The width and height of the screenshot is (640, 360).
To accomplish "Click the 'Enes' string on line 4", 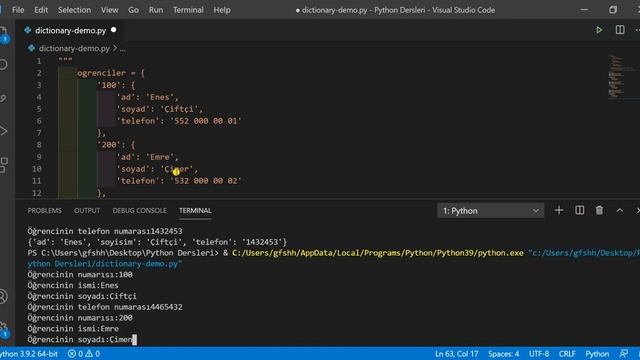I will tap(160, 97).
